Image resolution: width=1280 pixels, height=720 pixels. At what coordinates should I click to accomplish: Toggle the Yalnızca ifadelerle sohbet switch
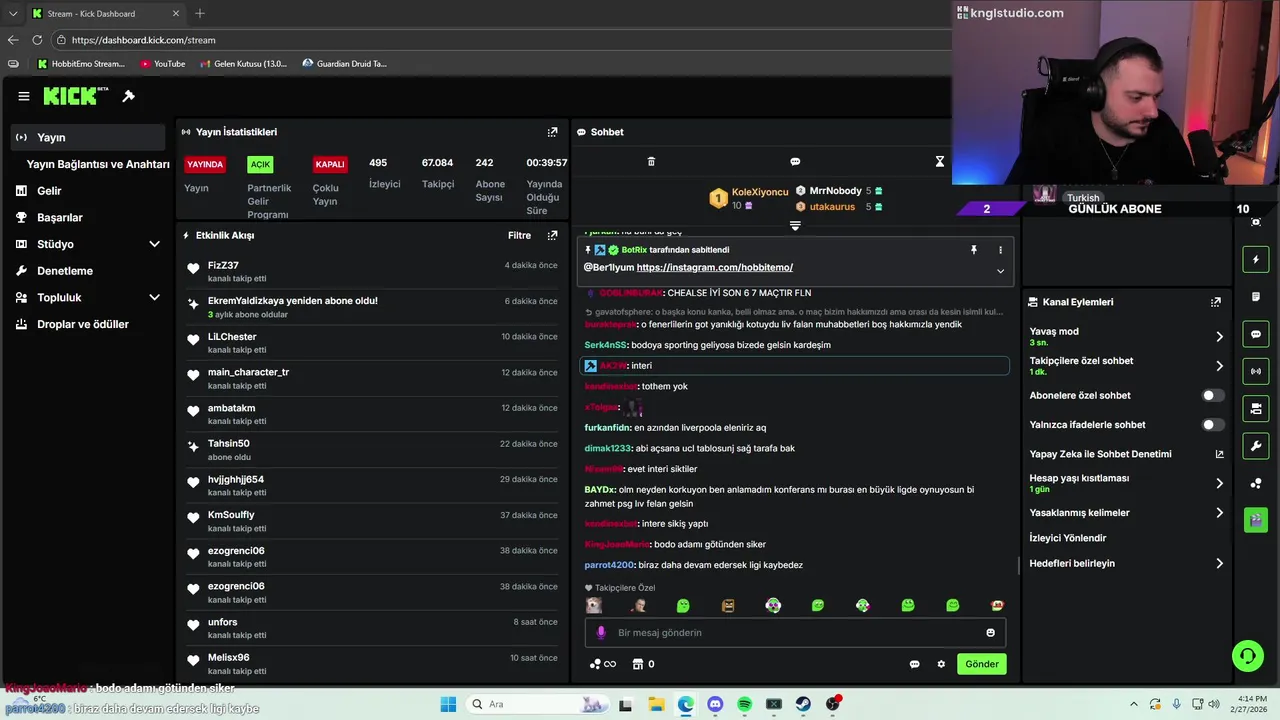(1212, 425)
